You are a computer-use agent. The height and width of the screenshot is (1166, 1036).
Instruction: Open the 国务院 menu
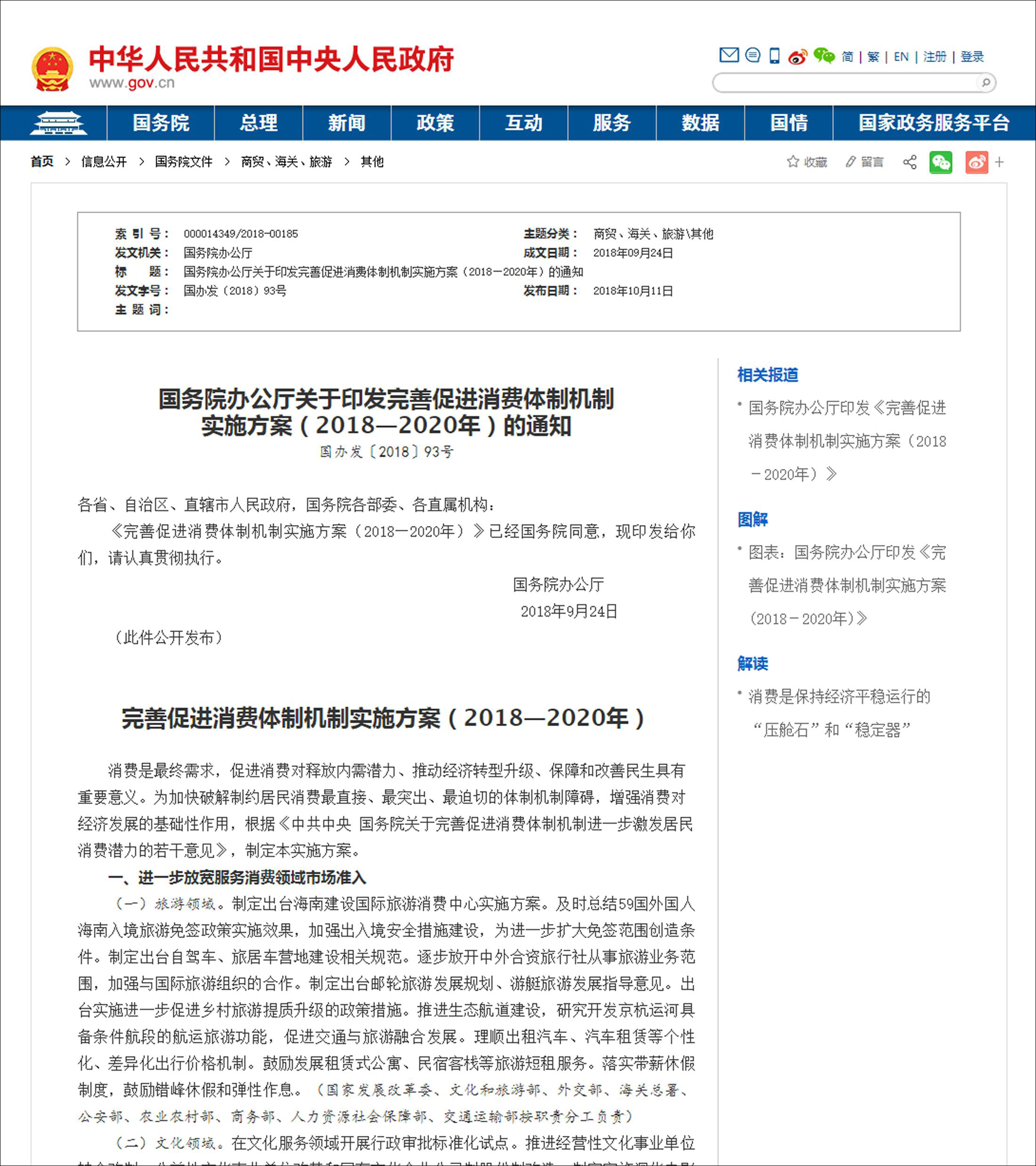coord(161,122)
